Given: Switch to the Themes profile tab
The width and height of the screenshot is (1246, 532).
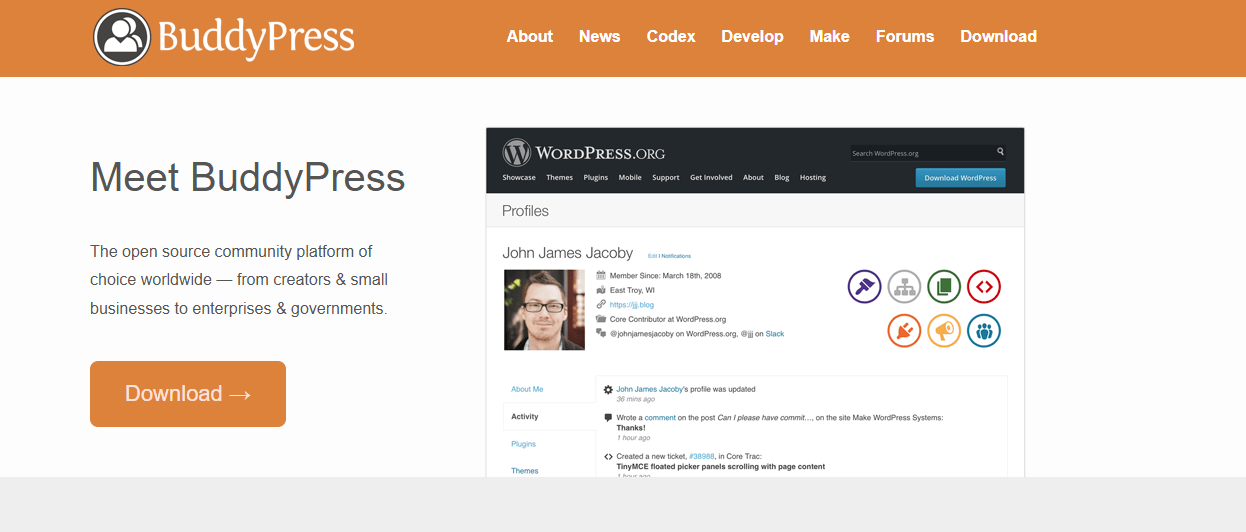Looking at the screenshot, I should pos(525,471).
